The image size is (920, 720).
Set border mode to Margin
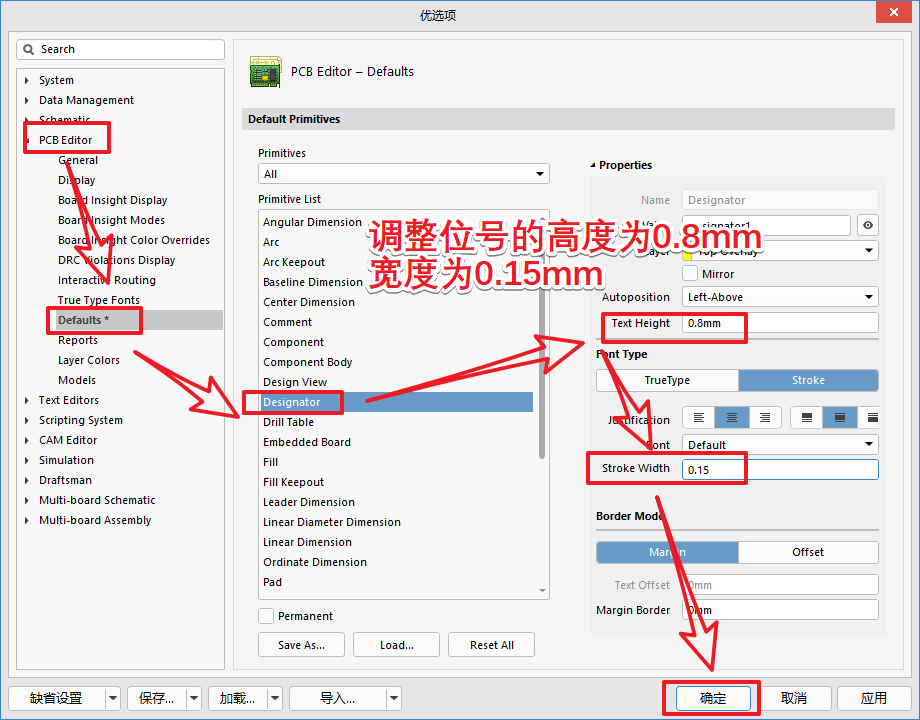(x=667, y=552)
